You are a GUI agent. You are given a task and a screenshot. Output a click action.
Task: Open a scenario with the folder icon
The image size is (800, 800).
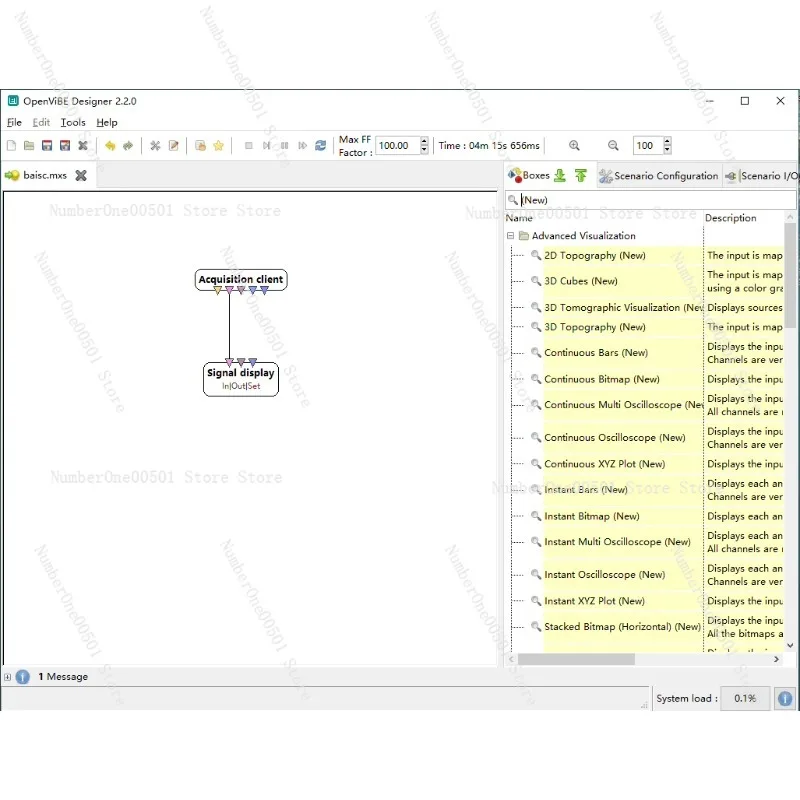[x=29, y=145]
